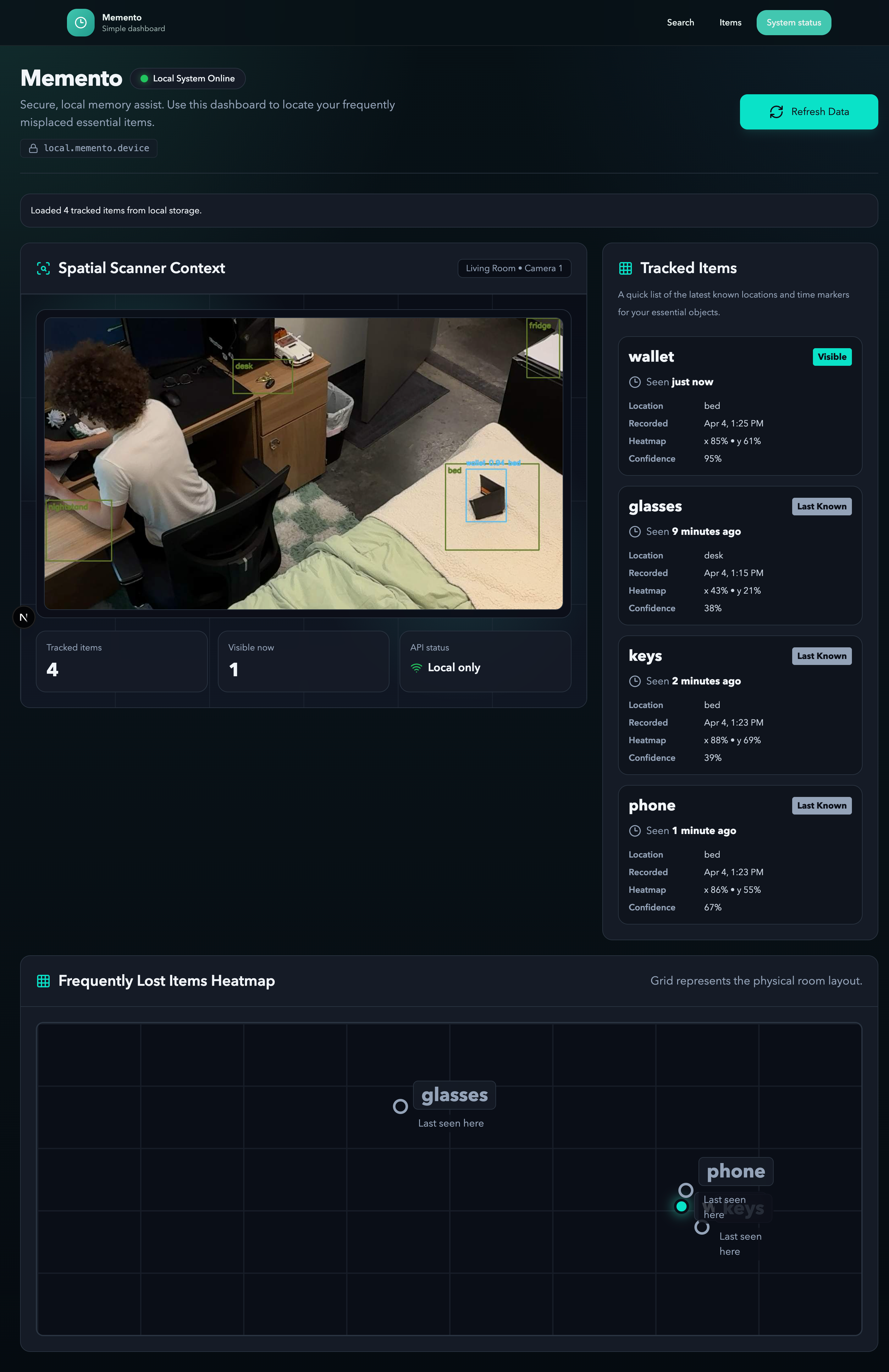
Task: Select the teal wallet dot on the heatmap
Action: point(682,1206)
